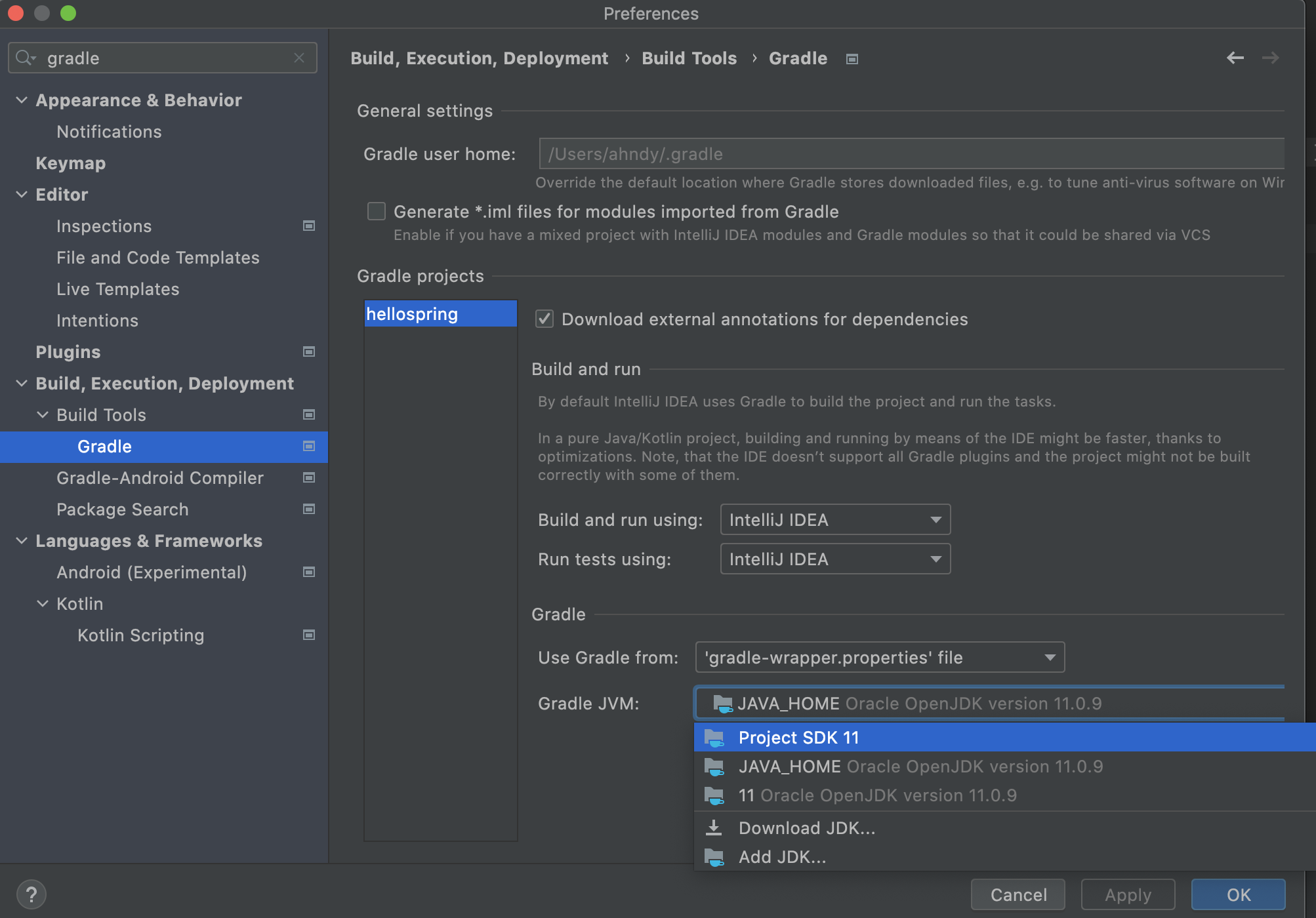The width and height of the screenshot is (1316, 918).
Task: Toggle Download external annotations for dependencies
Action: (x=543, y=318)
